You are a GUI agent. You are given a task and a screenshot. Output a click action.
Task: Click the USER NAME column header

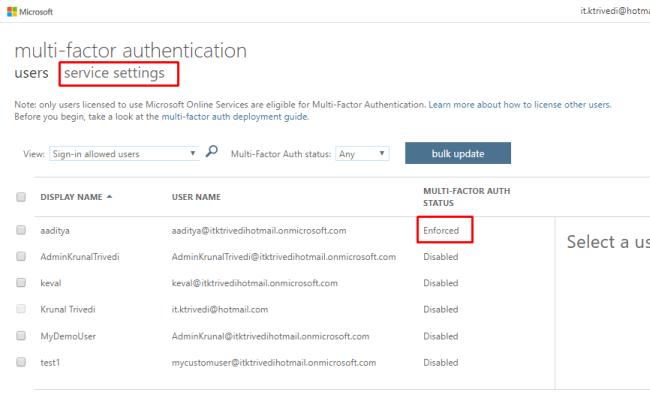click(x=196, y=197)
